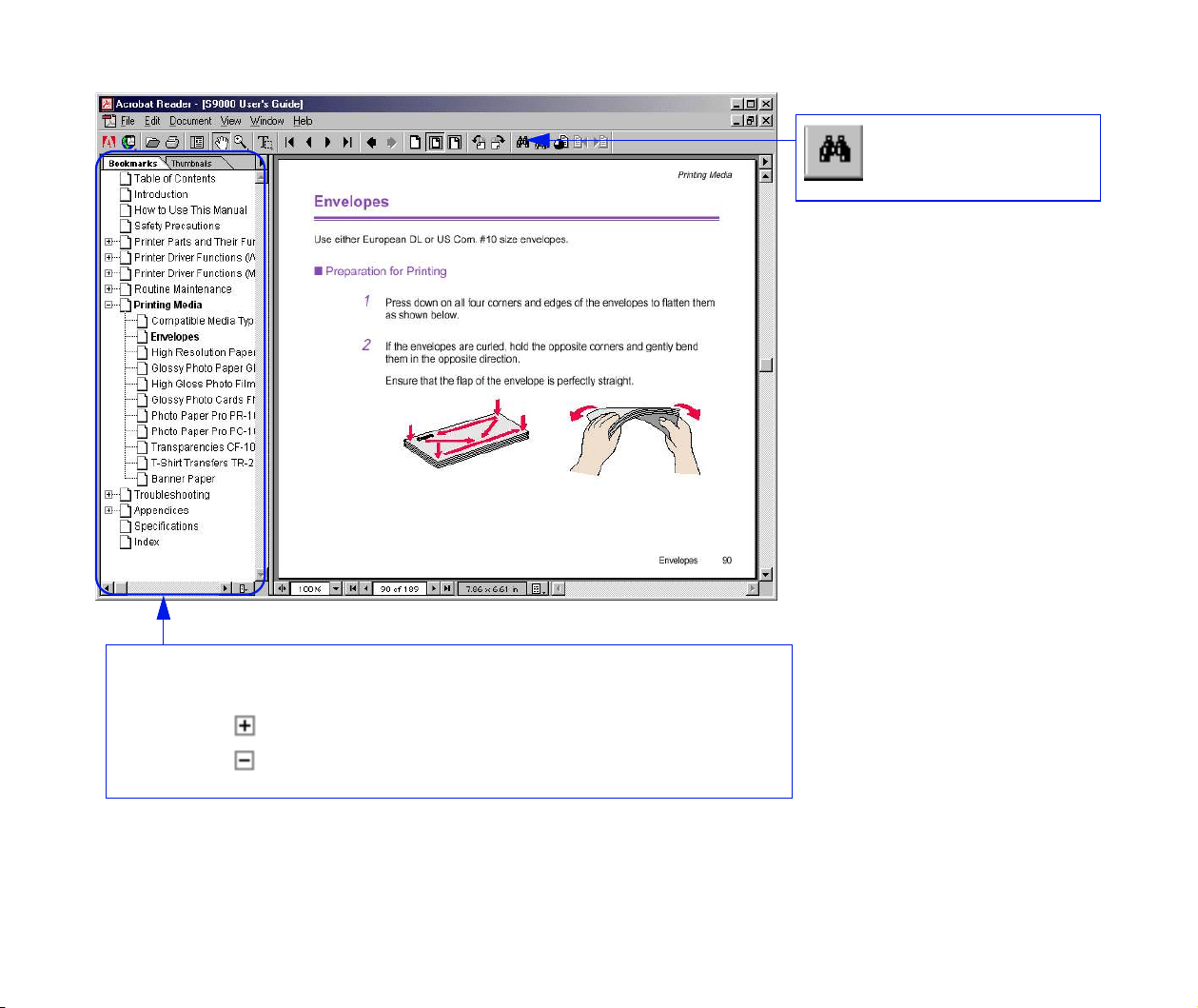Open Safety Precautions bookmark
This screenshot has height=1008, width=1198.
point(177,227)
